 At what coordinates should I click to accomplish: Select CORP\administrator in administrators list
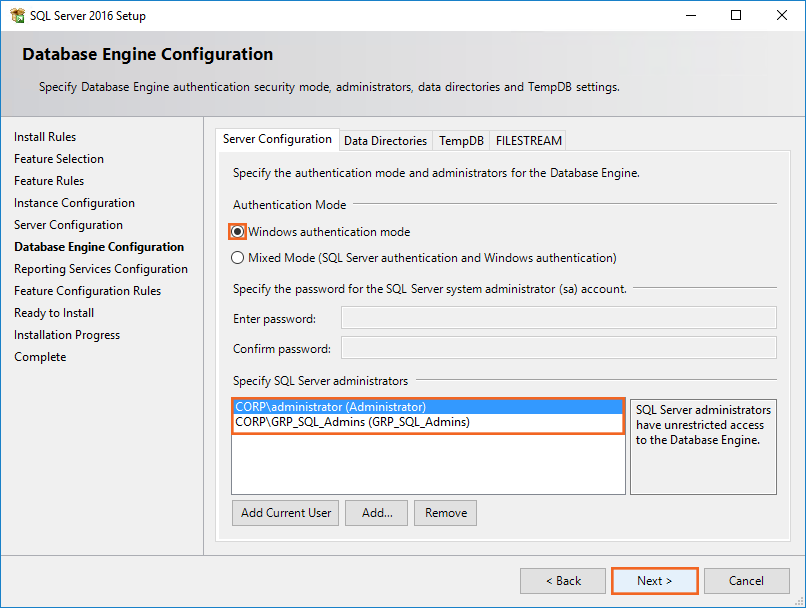(330, 407)
